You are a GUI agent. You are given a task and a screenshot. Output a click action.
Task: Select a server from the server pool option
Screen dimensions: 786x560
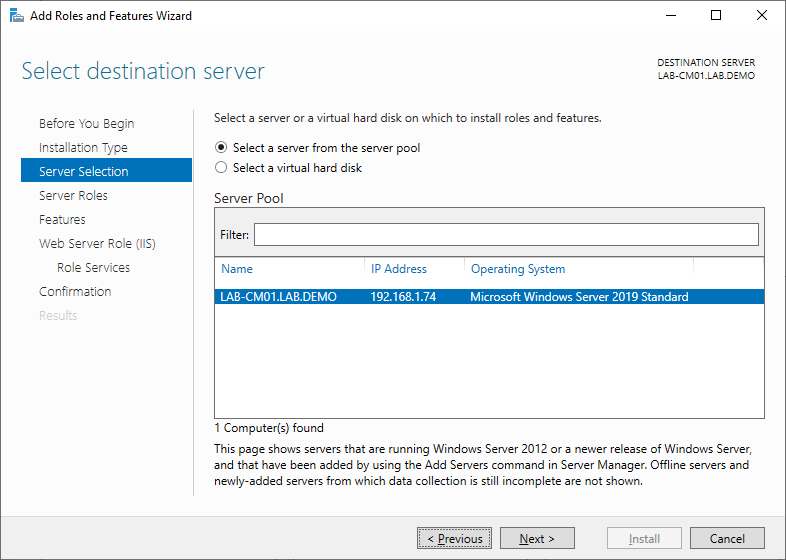221,148
